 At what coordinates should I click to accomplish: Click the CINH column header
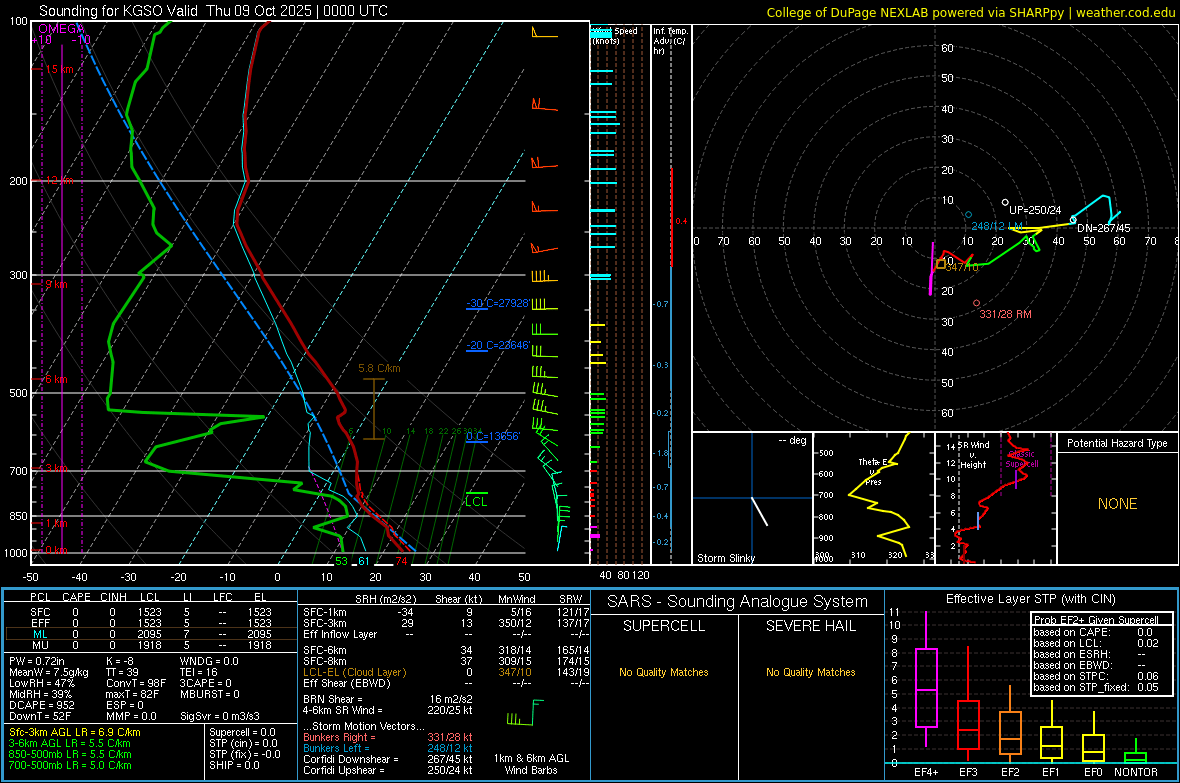113,597
